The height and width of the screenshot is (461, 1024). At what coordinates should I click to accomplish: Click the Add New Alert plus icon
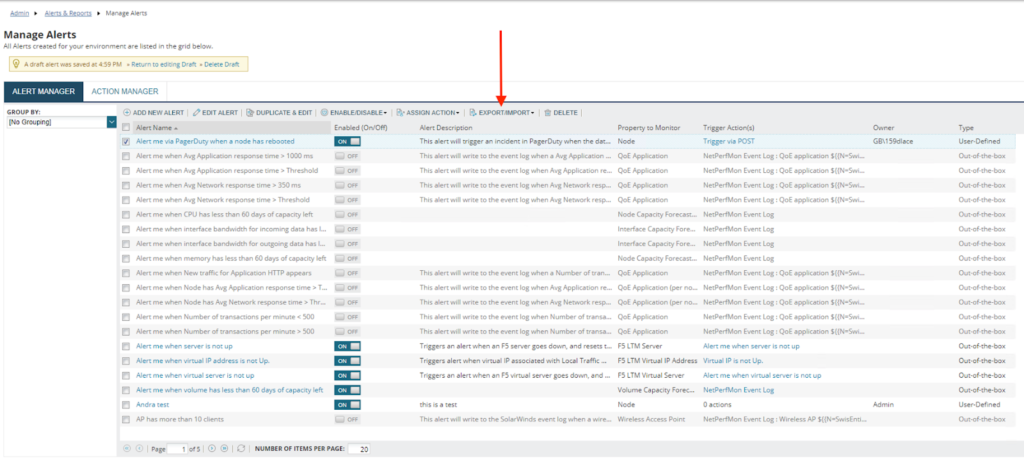click(x=127, y=113)
